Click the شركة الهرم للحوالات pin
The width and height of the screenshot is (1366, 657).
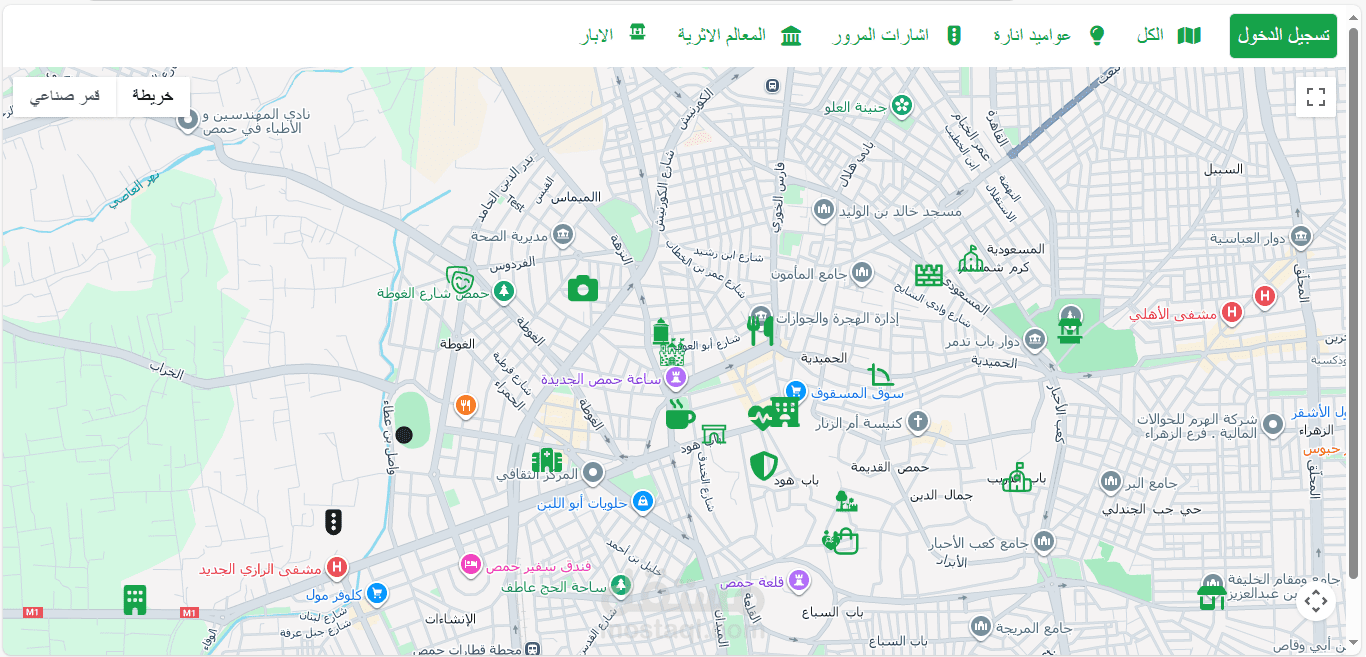coord(1273,425)
